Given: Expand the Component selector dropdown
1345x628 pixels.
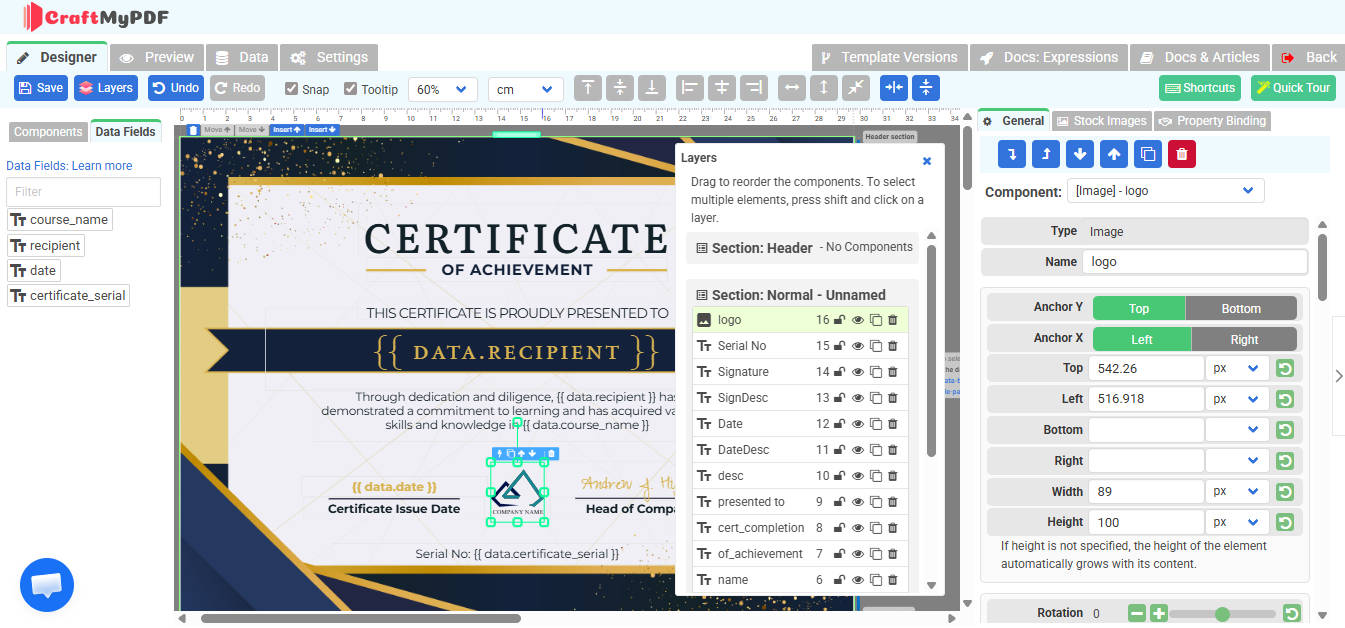Looking at the screenshot, I should pyautogui.click(x=1165, y=191).
